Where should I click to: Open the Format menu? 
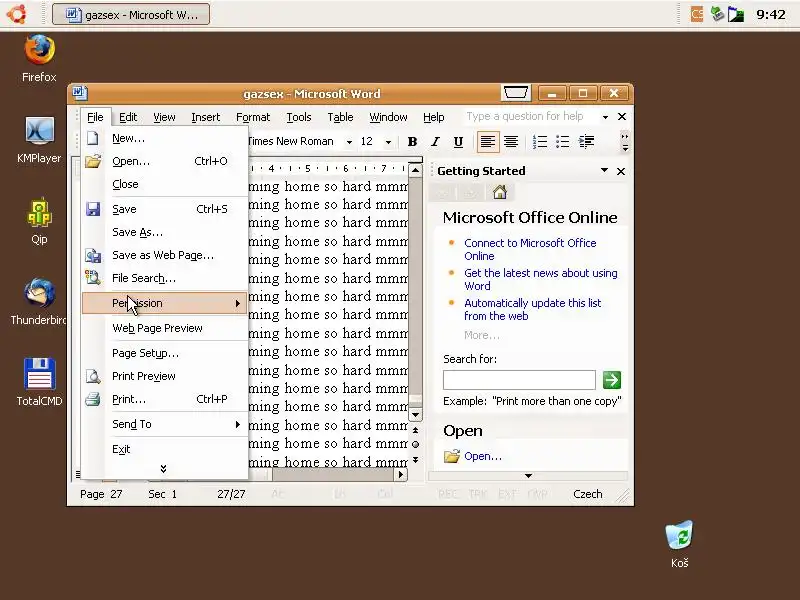[253, 117]
